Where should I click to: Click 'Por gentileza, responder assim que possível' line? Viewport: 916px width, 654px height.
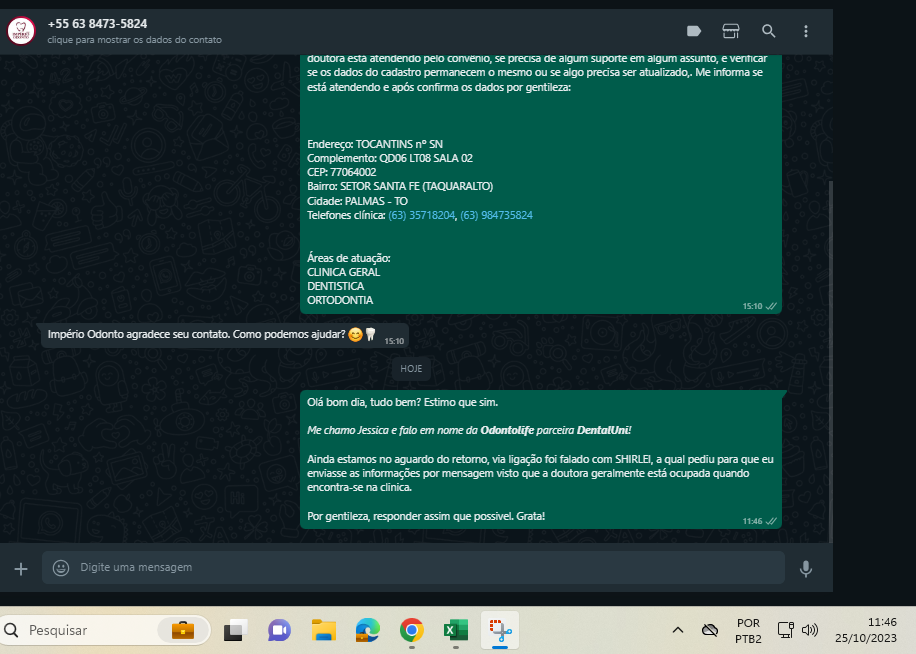[x=426, y=517]
